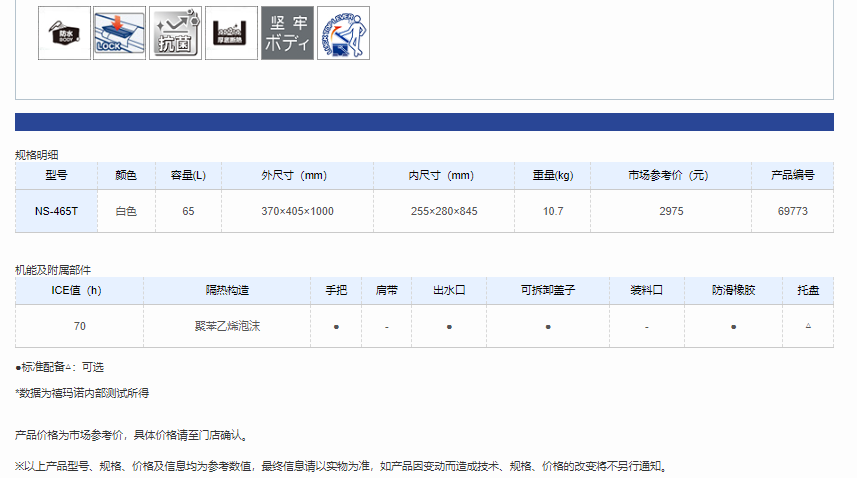Click product number 69773

tap(793, 211)
